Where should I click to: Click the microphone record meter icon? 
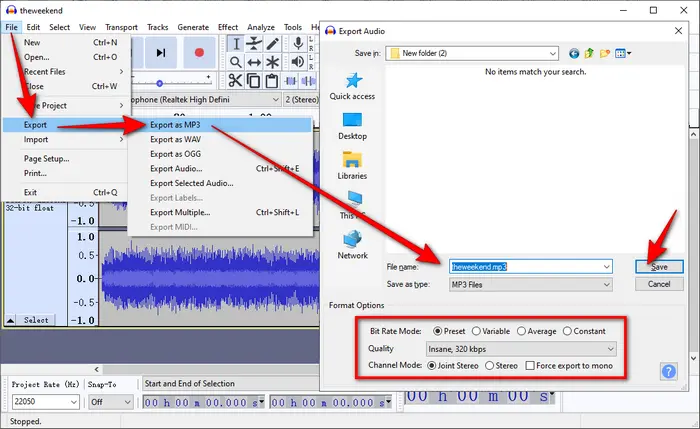click(298, 44)
